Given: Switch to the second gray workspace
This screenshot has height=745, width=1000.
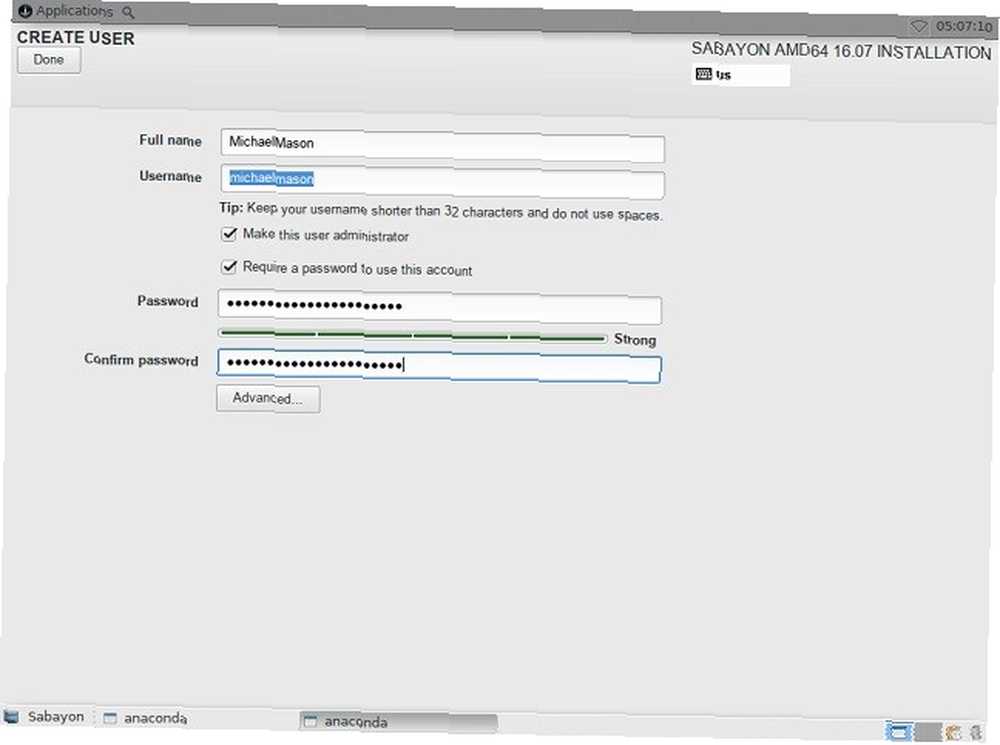Looking at the screenshot, I should coord(929,732).
